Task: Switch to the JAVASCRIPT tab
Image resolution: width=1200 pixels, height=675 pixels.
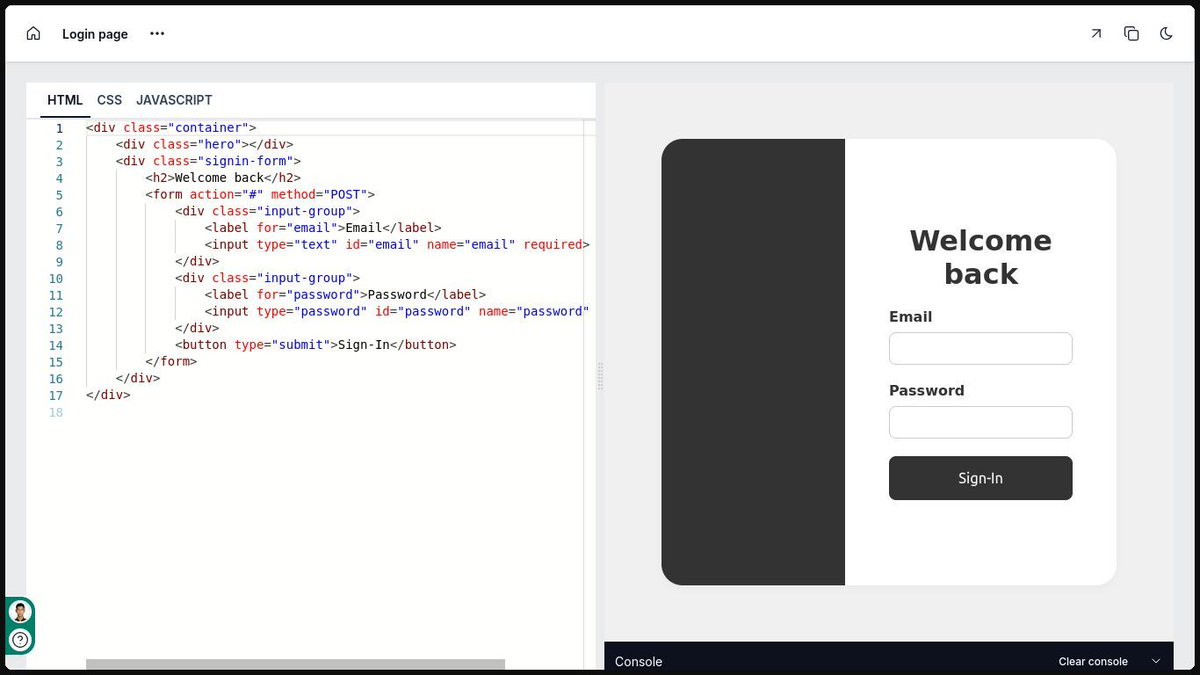Action: [x=174, y=100]
